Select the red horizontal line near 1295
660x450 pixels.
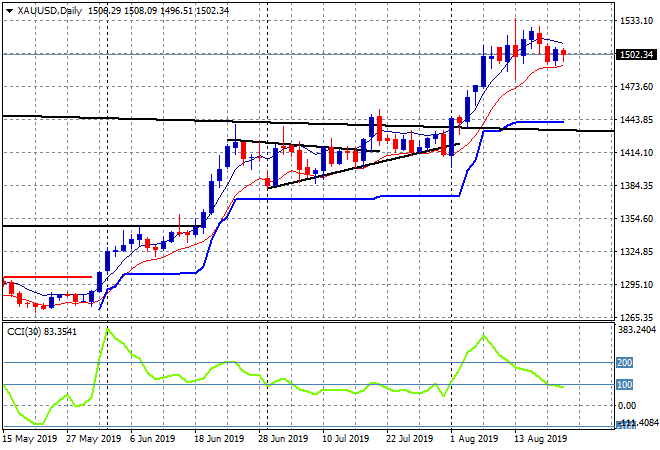click(47, 277)
